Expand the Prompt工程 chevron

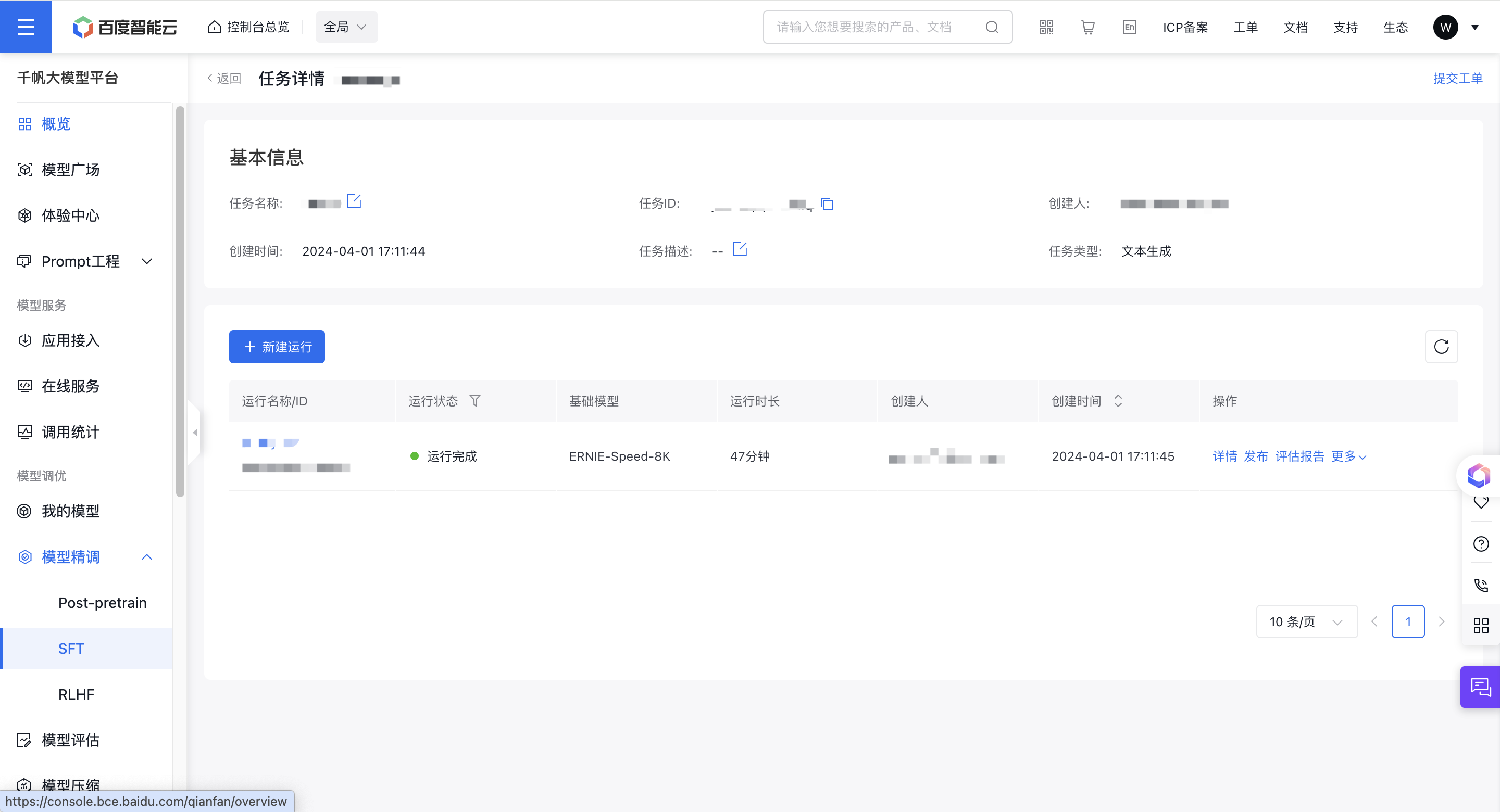pyautogui.click(x=147, y=261)
